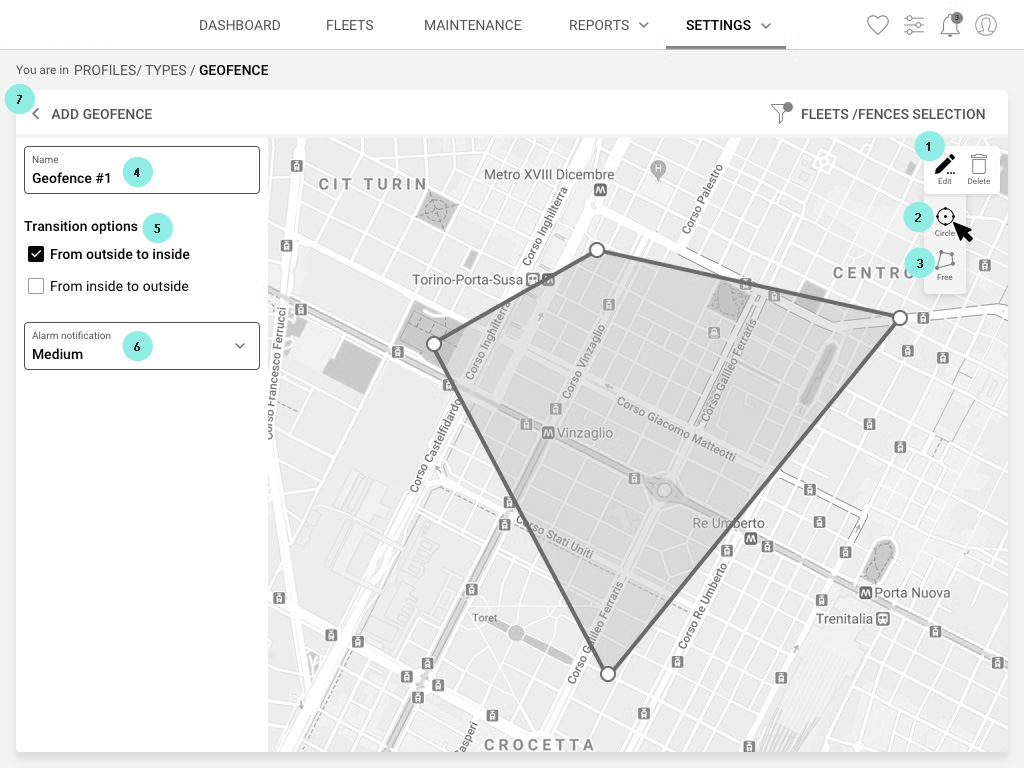Go back using the Add Geofence chevron
1024x768 pixels.
click(x=36, y=114)
